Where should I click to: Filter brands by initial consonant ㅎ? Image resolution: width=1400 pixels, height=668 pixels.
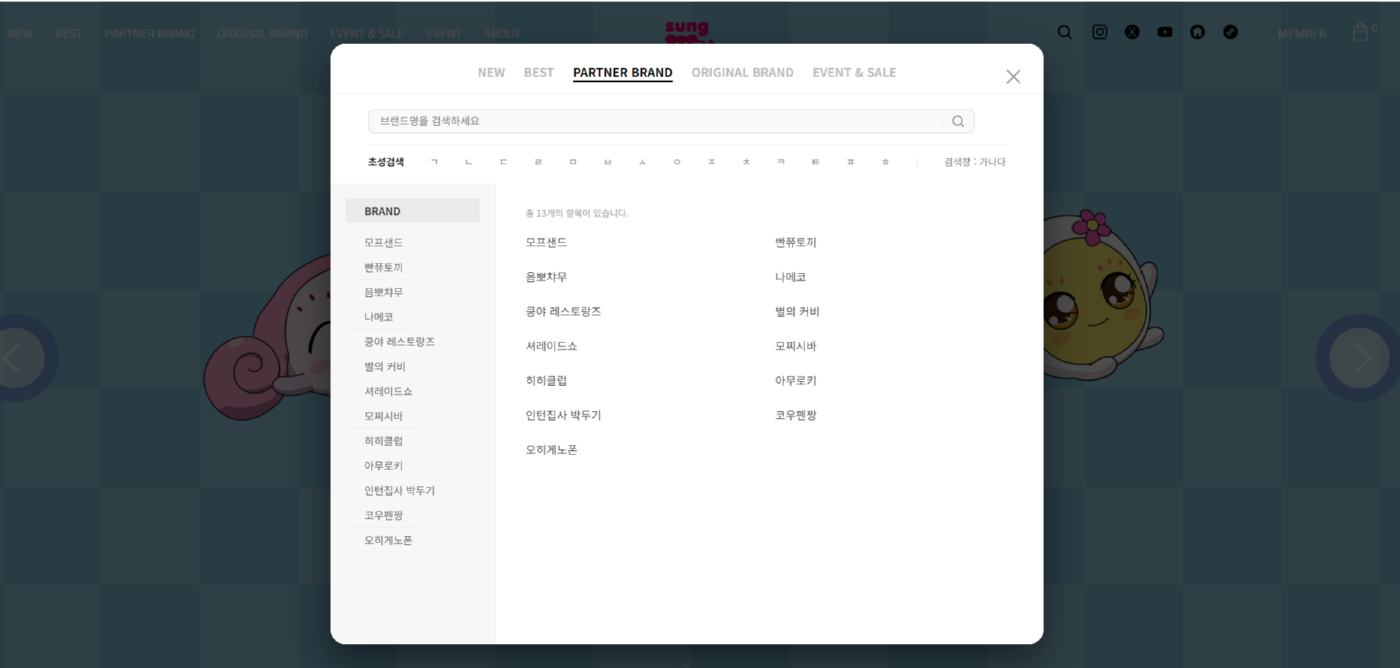(x=885, y=162)
